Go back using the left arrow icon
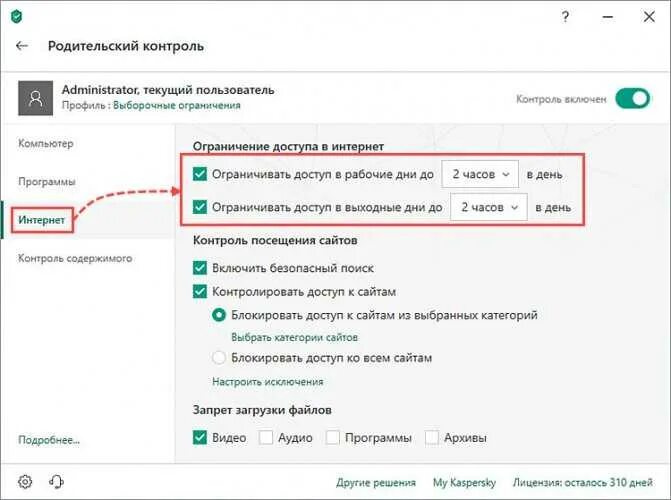This screenshot has height=500, width=671. click(x=22, y=46)
